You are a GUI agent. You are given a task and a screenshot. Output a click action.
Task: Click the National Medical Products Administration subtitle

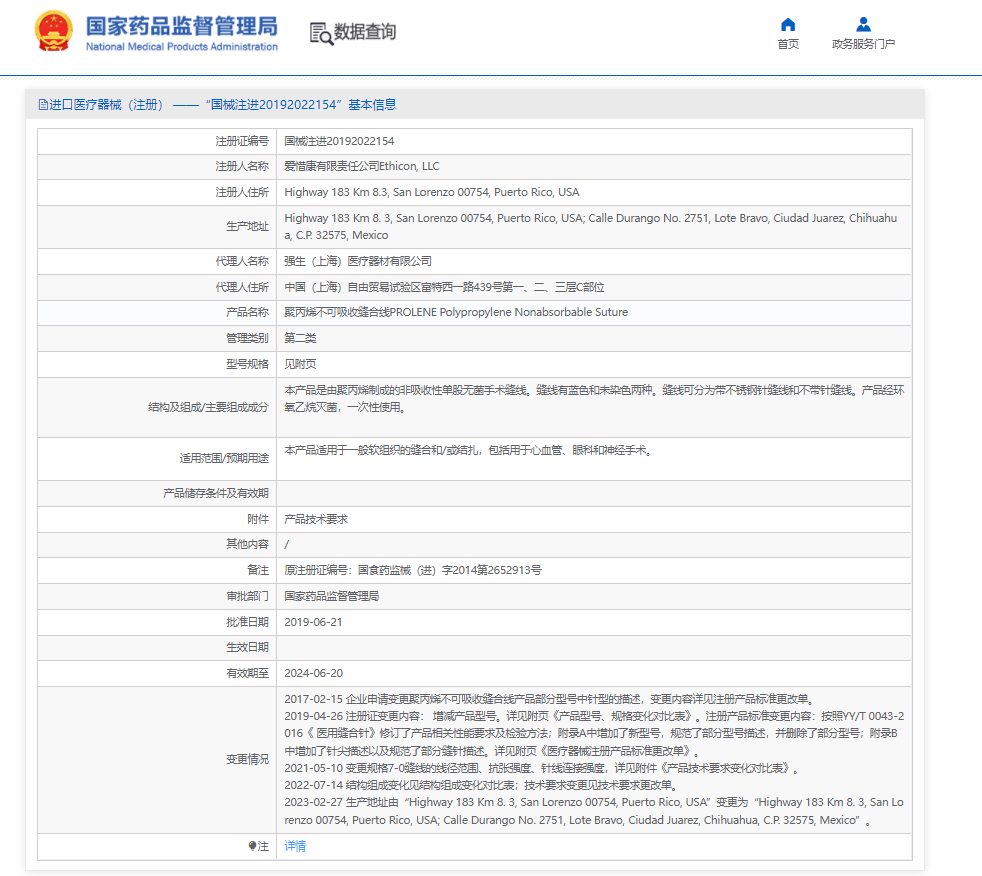click(x=182, y=46)
